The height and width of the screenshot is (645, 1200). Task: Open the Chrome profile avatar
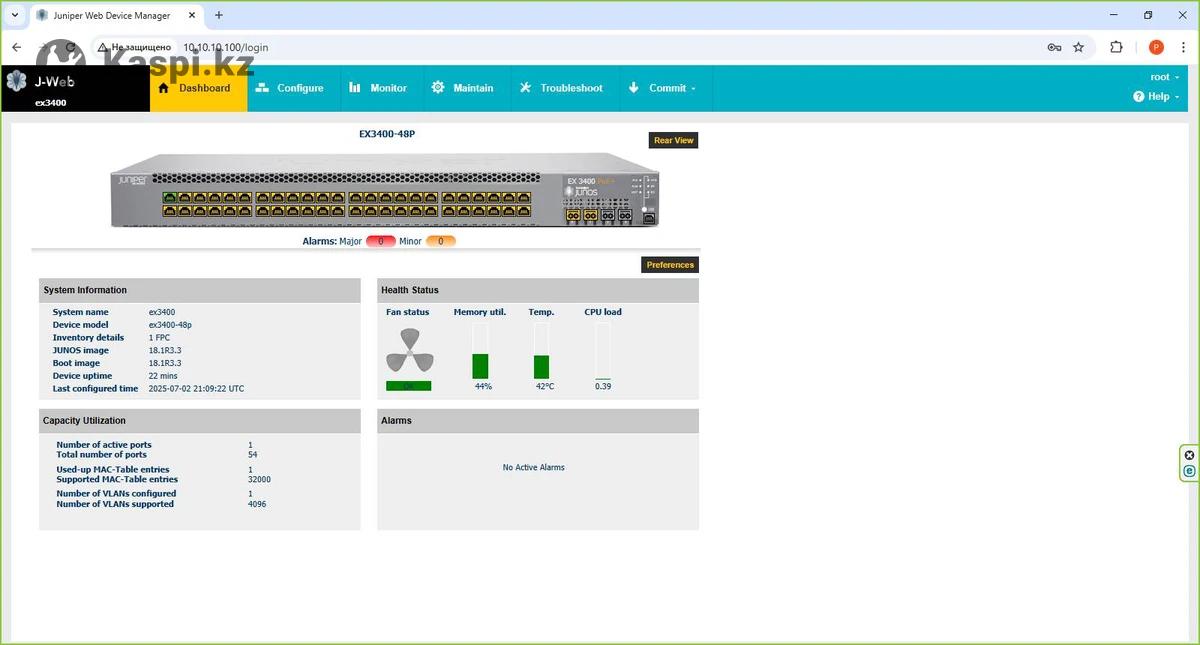(1156, 47)
